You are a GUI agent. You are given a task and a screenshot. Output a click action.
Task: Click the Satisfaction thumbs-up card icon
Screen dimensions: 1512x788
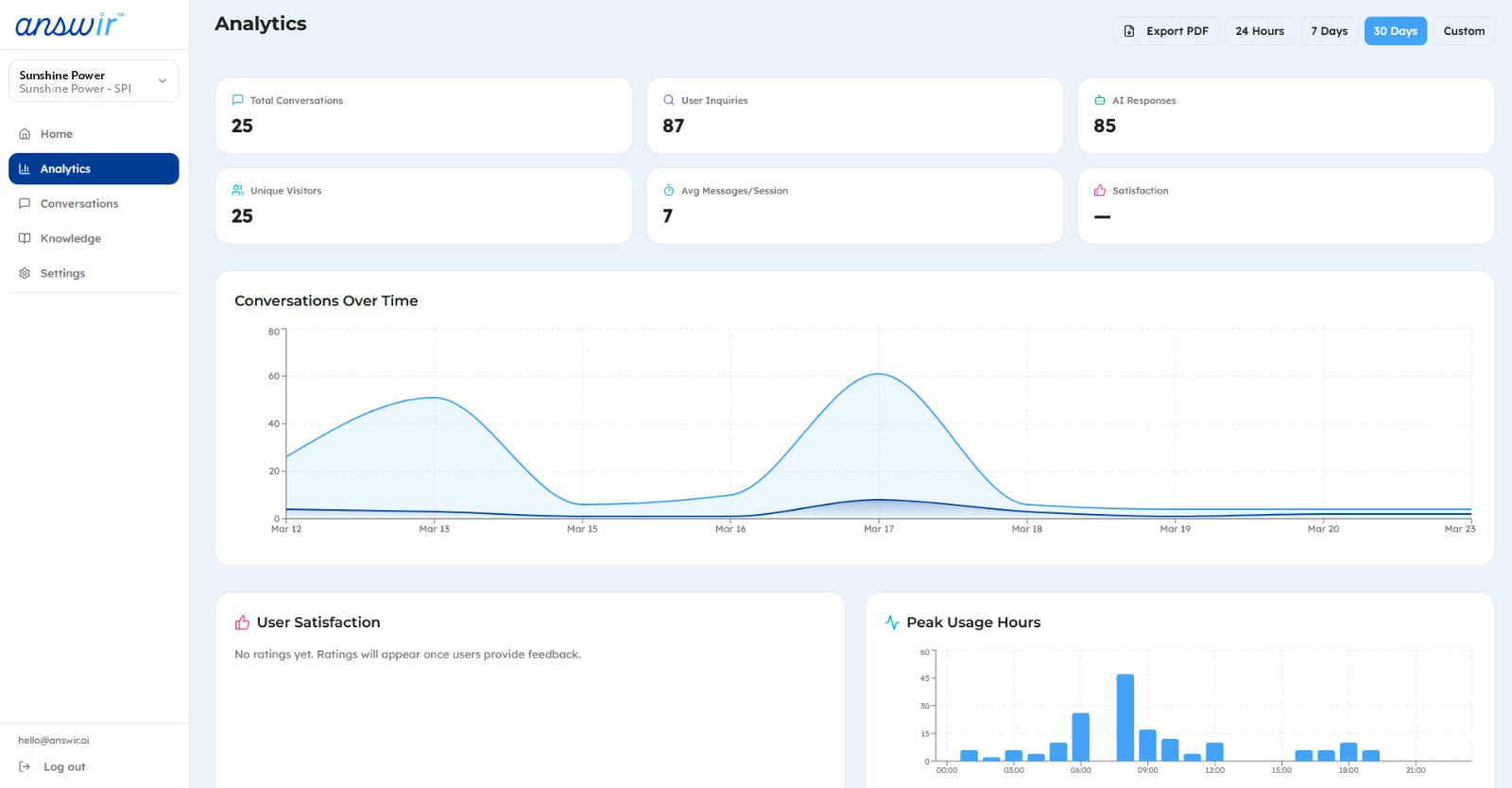point(1100,191)
